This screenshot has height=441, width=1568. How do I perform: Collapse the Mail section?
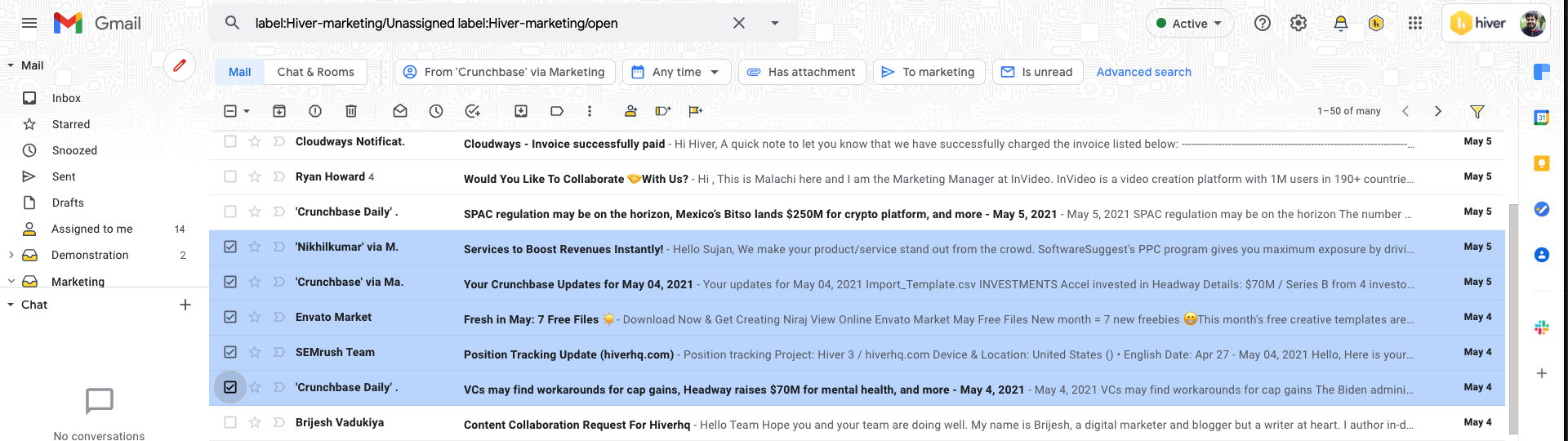(x=11, y=65)
